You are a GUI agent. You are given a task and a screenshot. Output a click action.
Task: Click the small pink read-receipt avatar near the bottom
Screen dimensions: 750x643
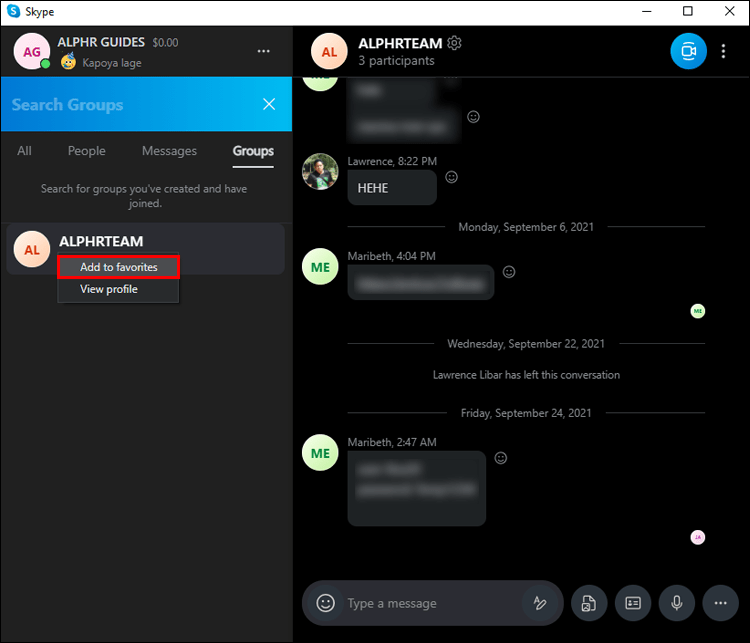[698, 537]
